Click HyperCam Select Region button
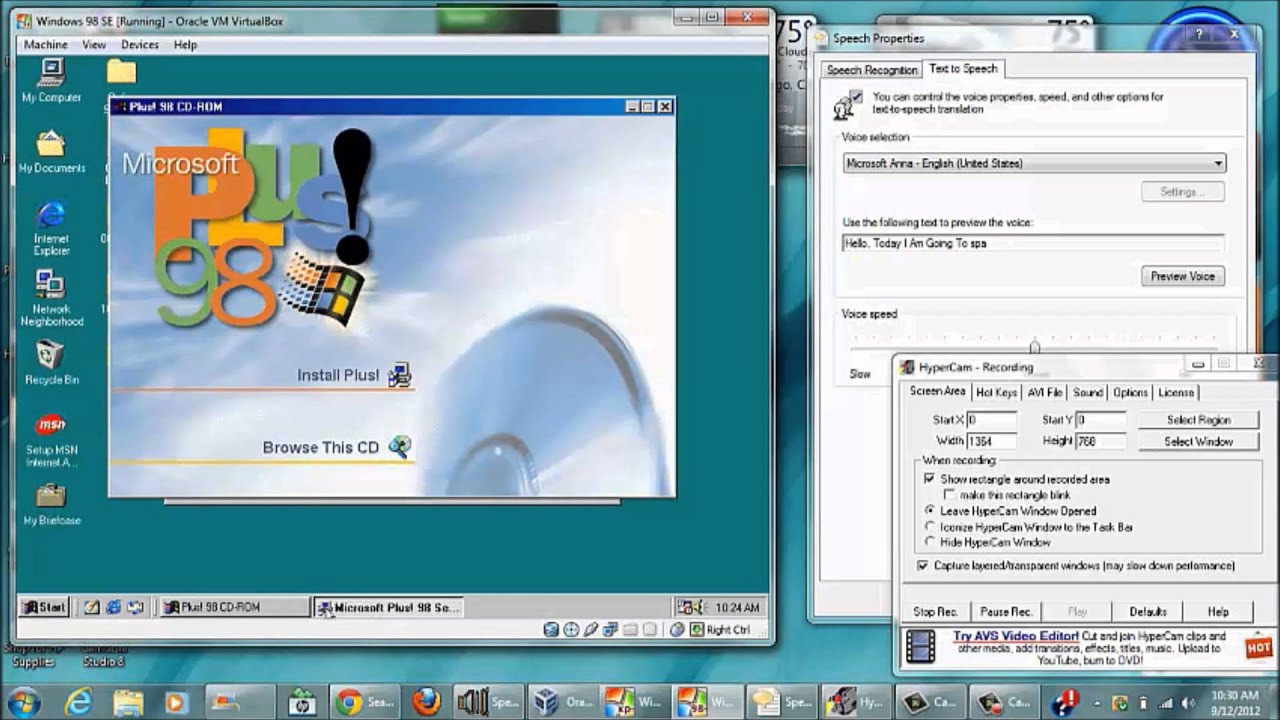The image size is (1280, 720). point(1198,420)
